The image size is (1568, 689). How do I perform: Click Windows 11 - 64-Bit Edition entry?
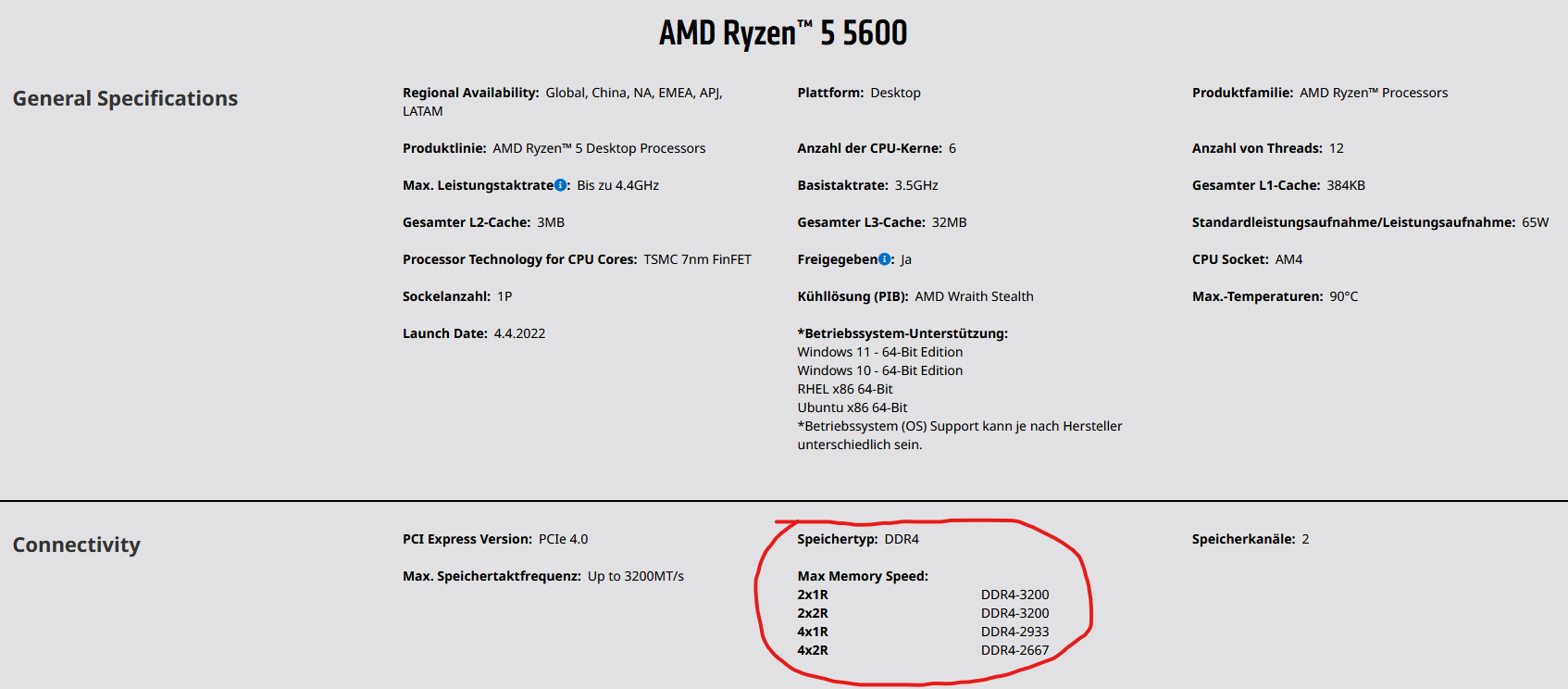(879, 352)
